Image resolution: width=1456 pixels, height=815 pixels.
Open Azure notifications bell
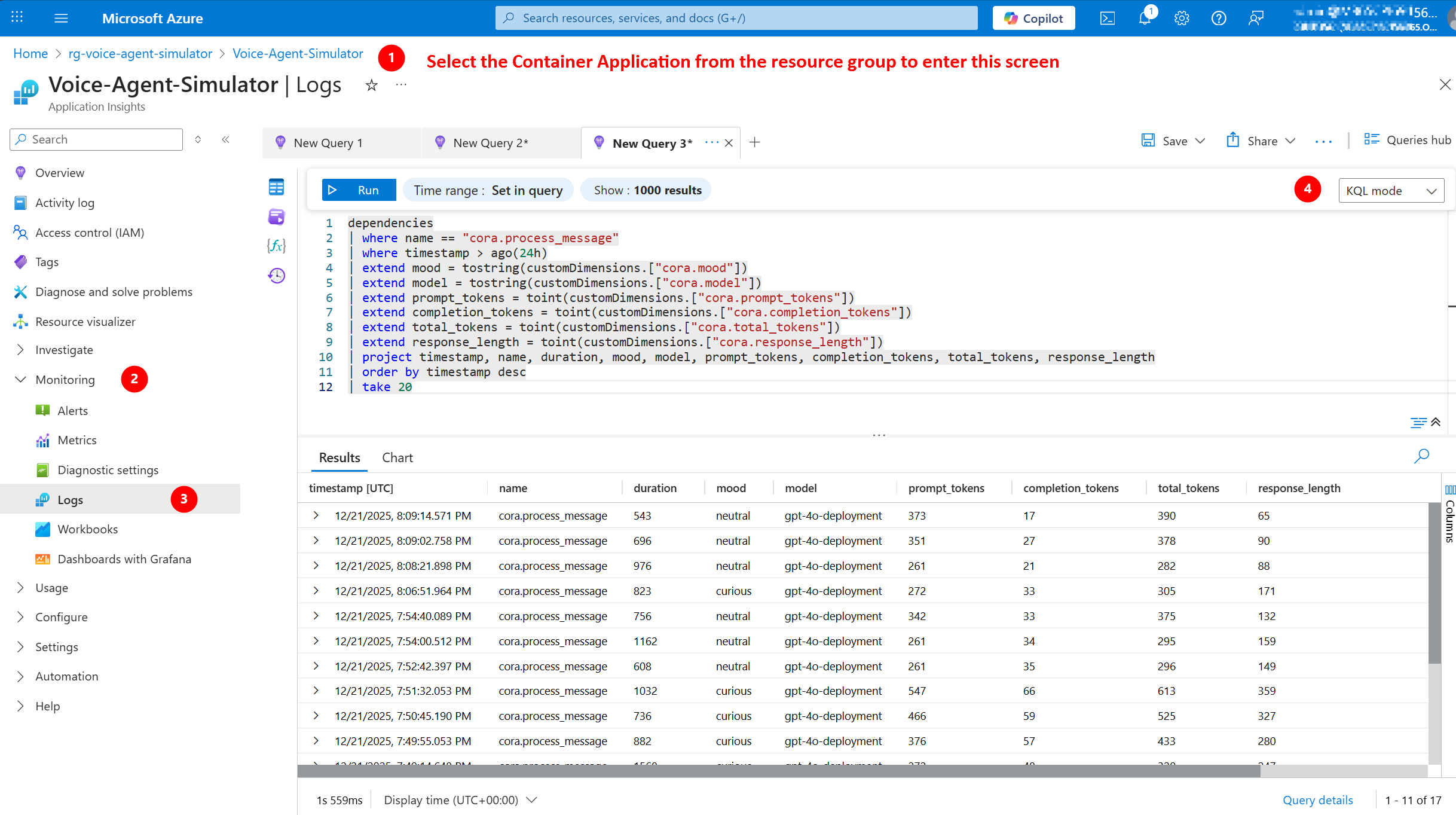[x=1144, y=18]
